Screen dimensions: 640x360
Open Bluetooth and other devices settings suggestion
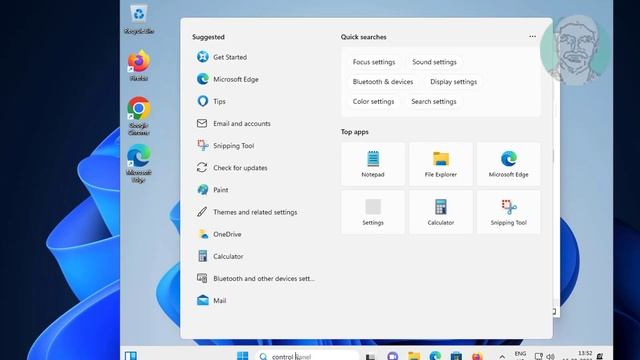[x=255, y=278]
